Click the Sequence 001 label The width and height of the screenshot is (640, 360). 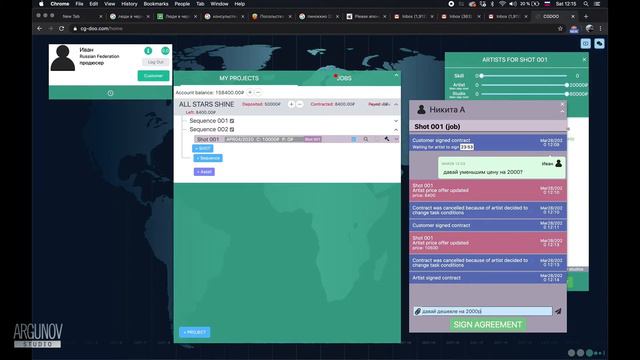pyautogui.click(x=209, y=121)
